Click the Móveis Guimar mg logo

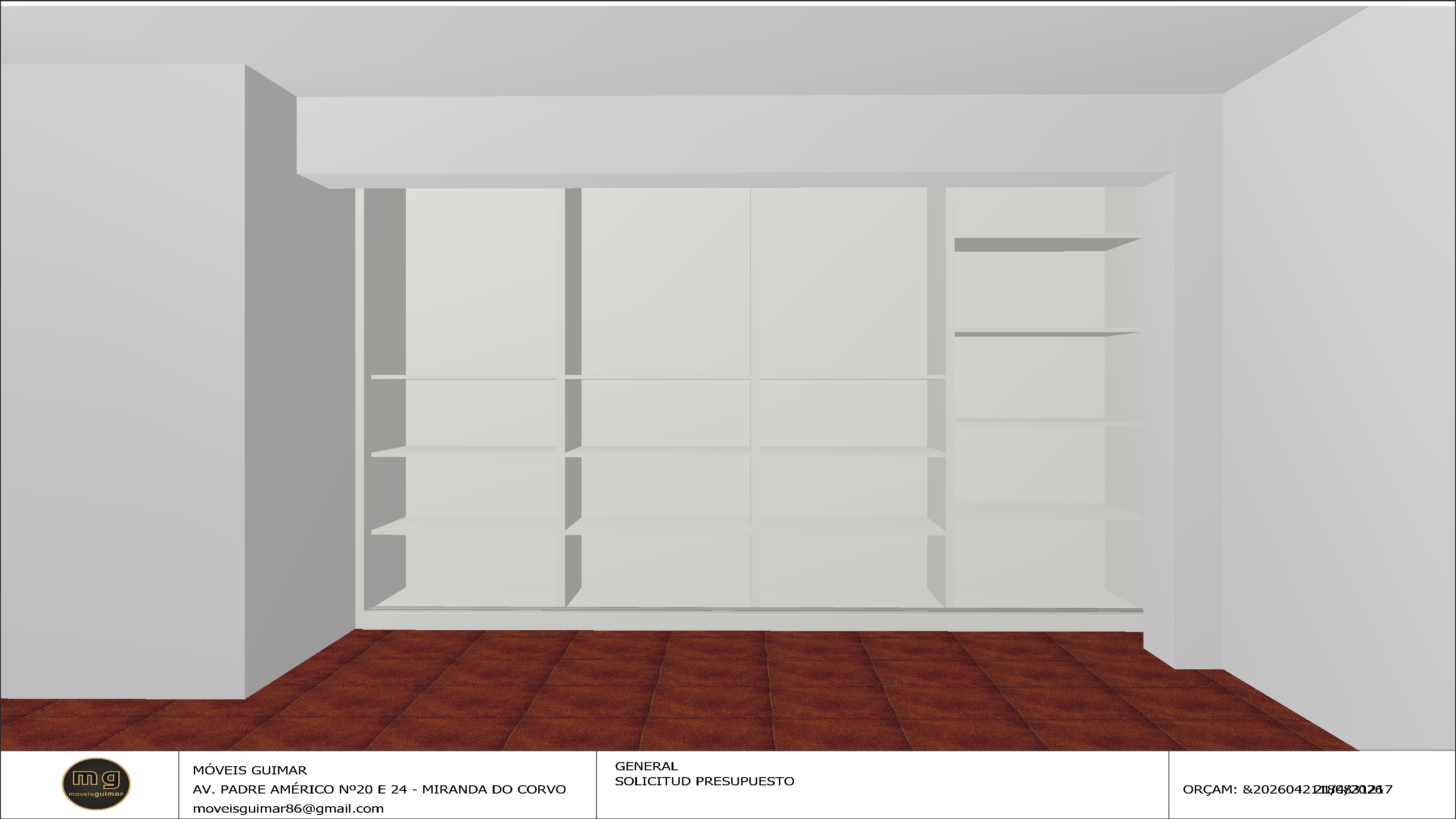(x=96, y=784)
